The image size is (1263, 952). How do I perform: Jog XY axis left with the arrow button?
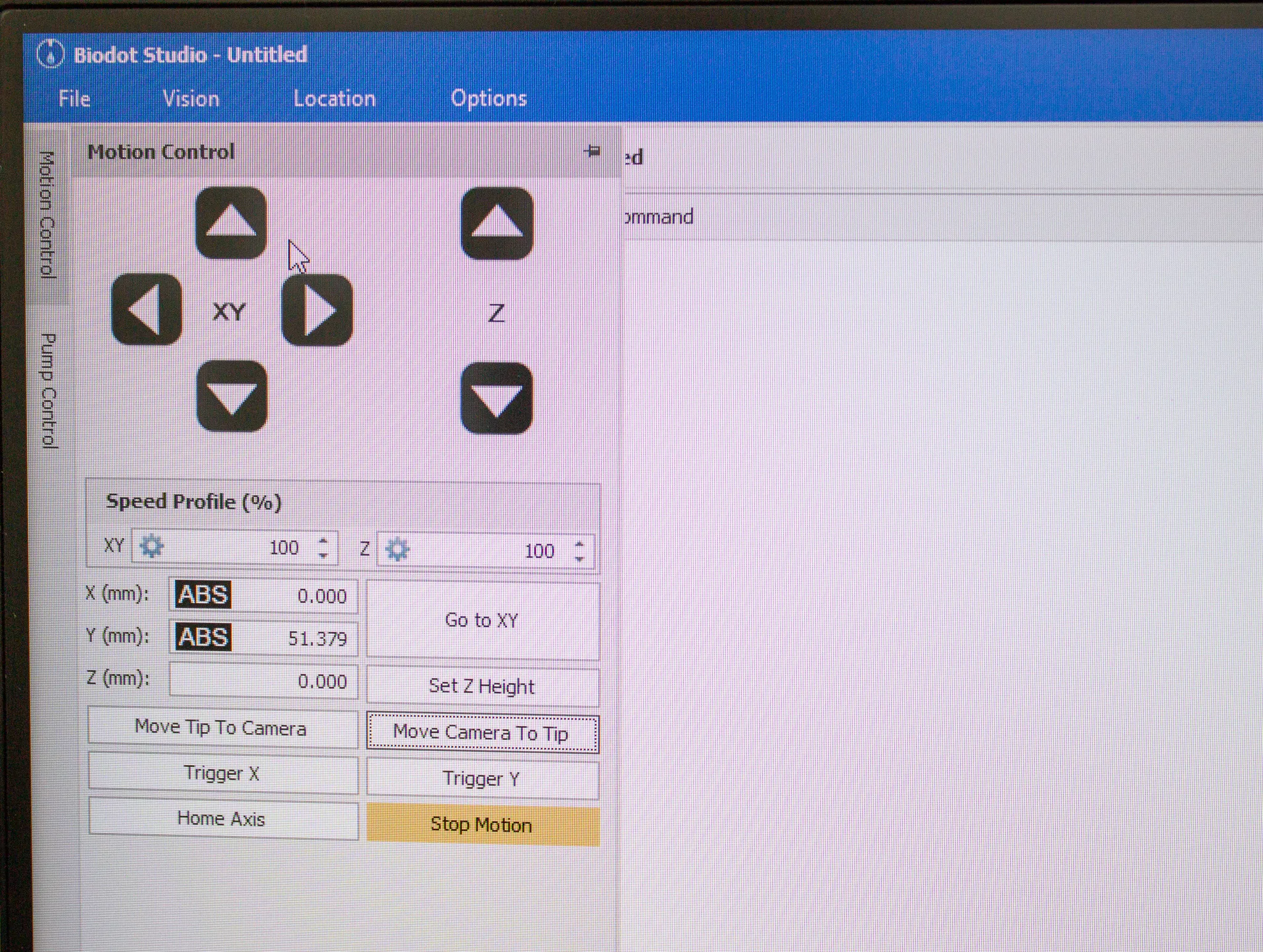[147, 310]
